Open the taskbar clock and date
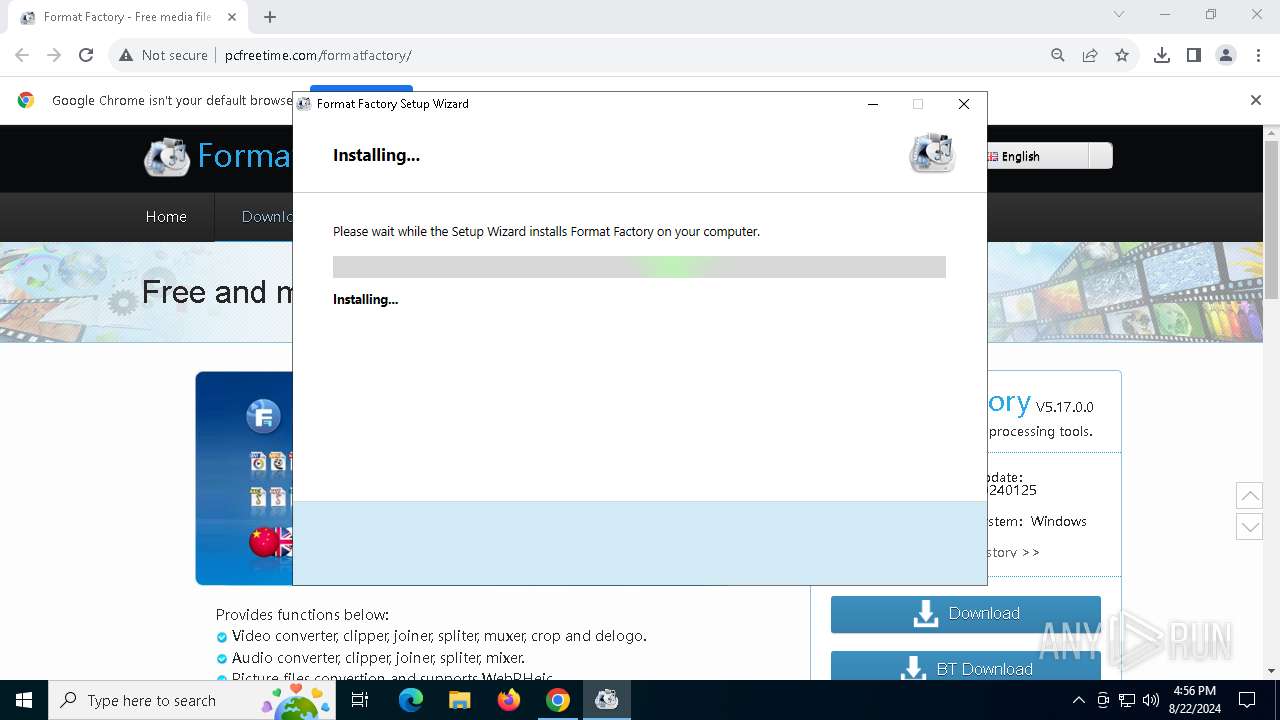The image size is (1280, 720). point(1193,700)
